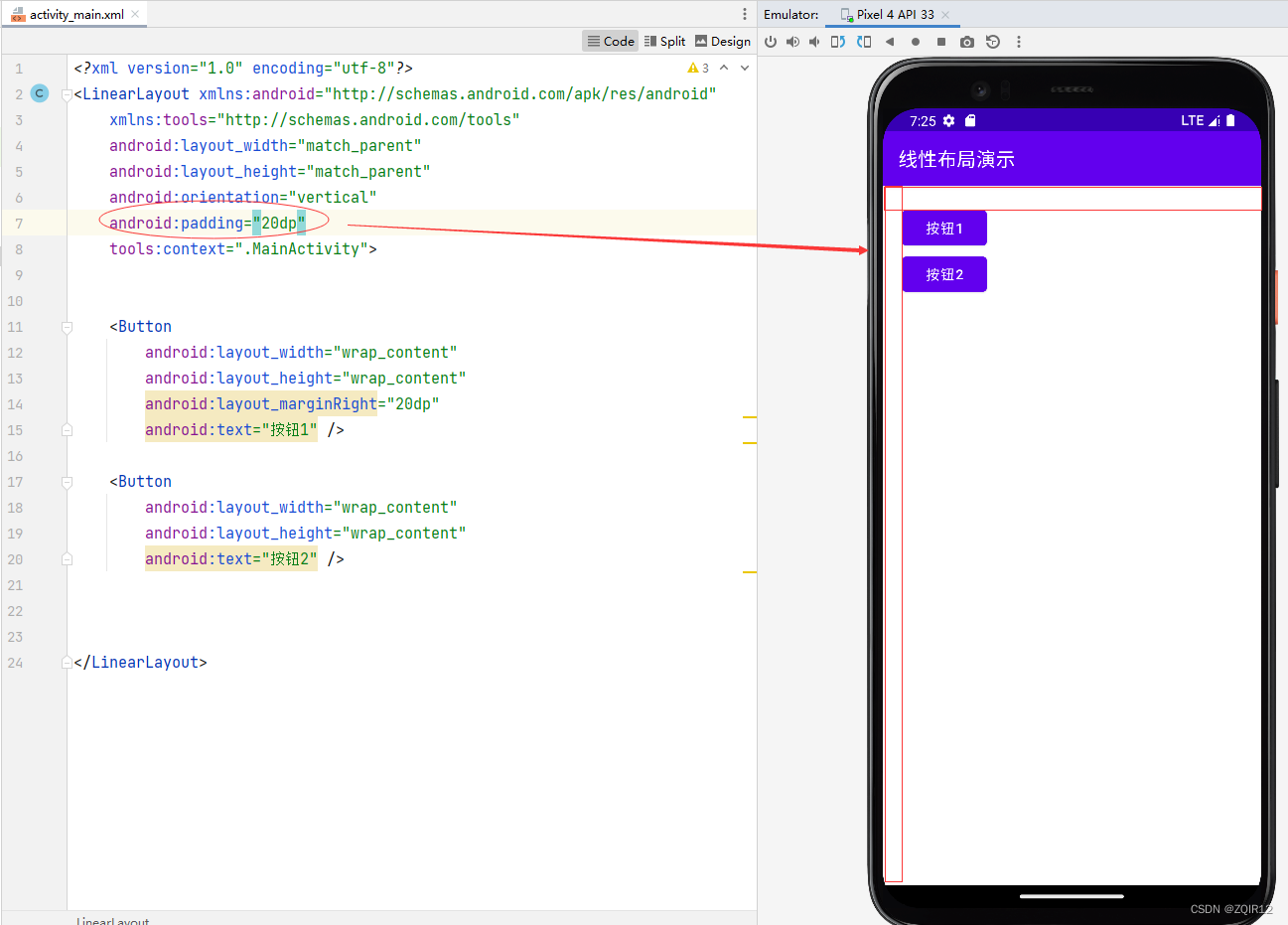
Task: Click android:text="按钮2" on line 20
Action: 231,558
